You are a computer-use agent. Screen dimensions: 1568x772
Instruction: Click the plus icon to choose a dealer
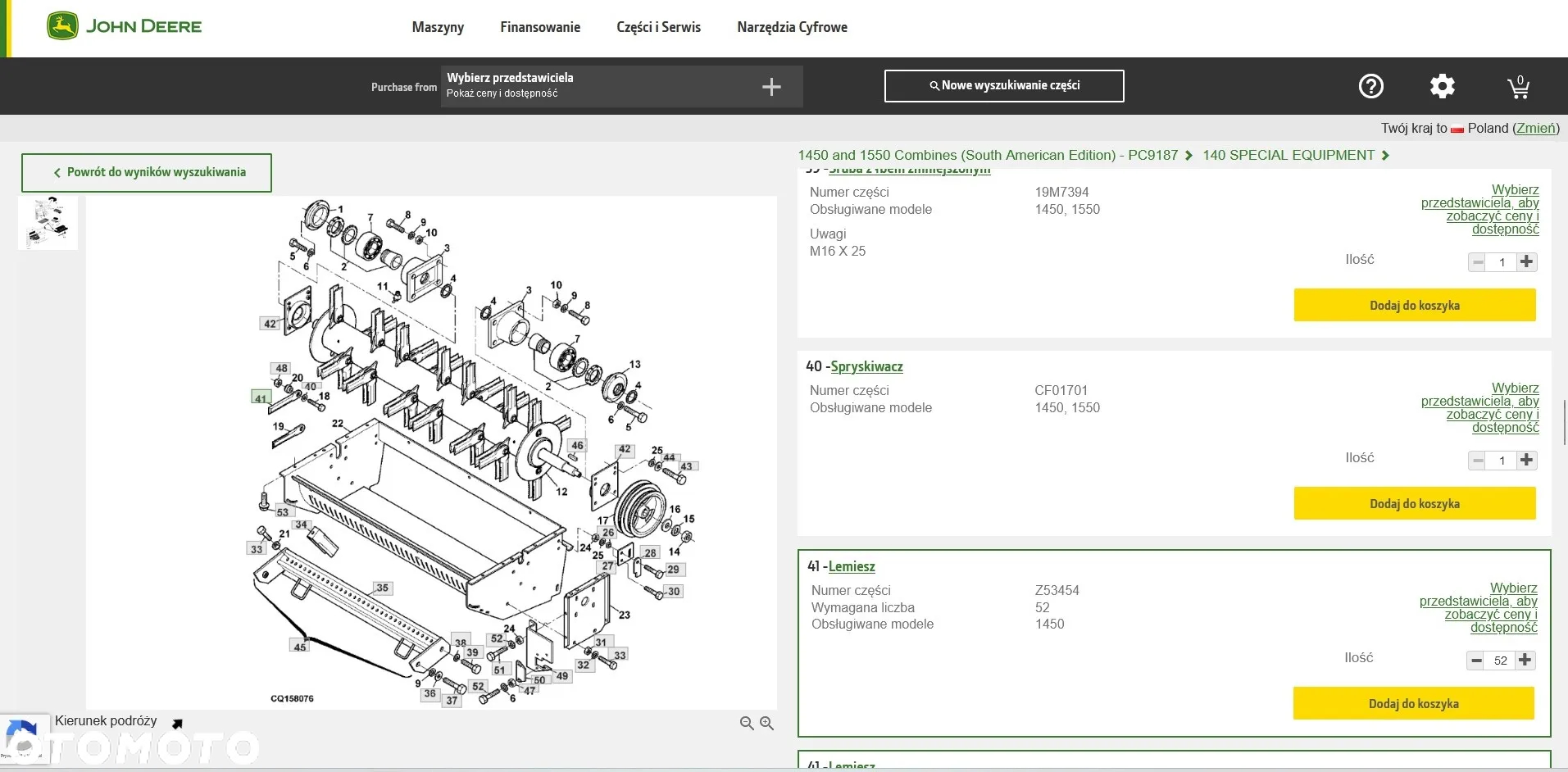click(771, 87)
